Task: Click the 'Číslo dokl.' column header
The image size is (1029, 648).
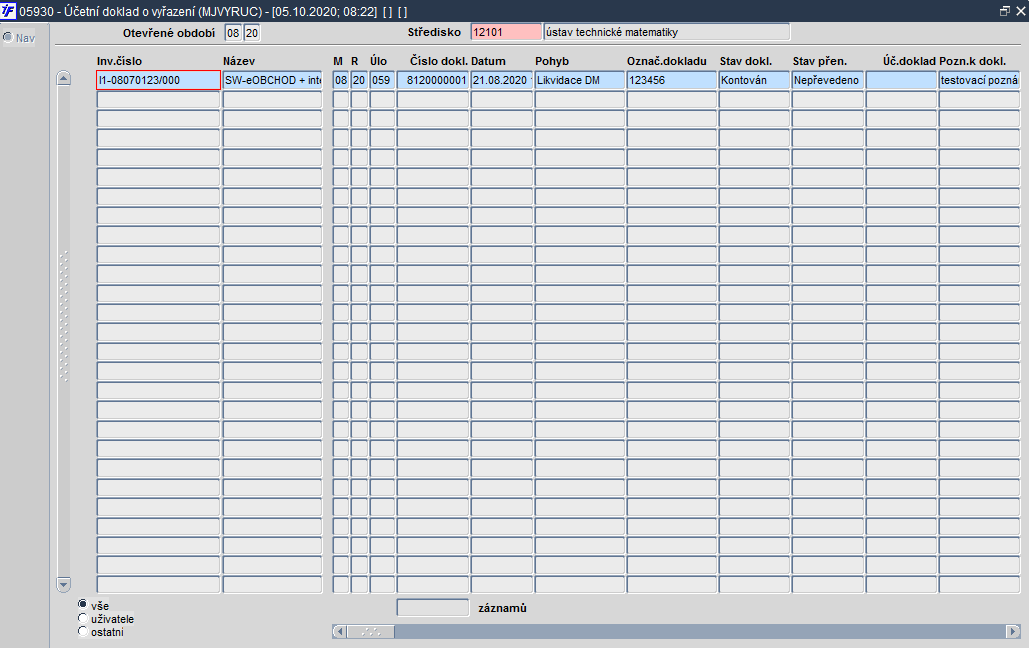Action: 438,61
